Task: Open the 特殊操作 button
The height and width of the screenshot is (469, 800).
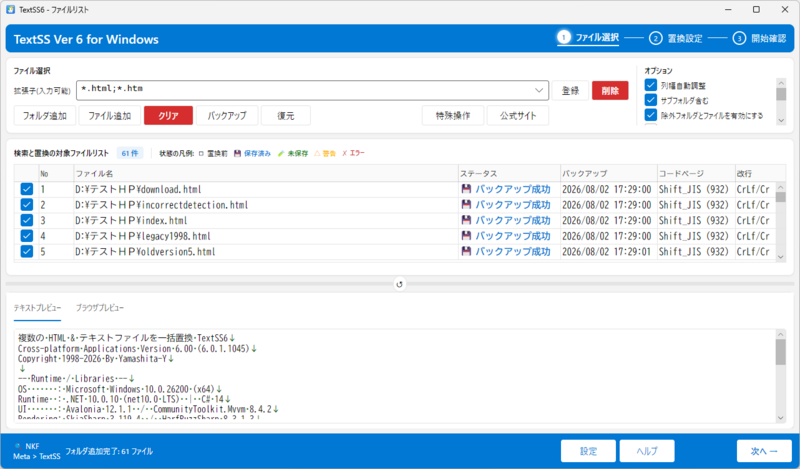Action: point(453,116)
